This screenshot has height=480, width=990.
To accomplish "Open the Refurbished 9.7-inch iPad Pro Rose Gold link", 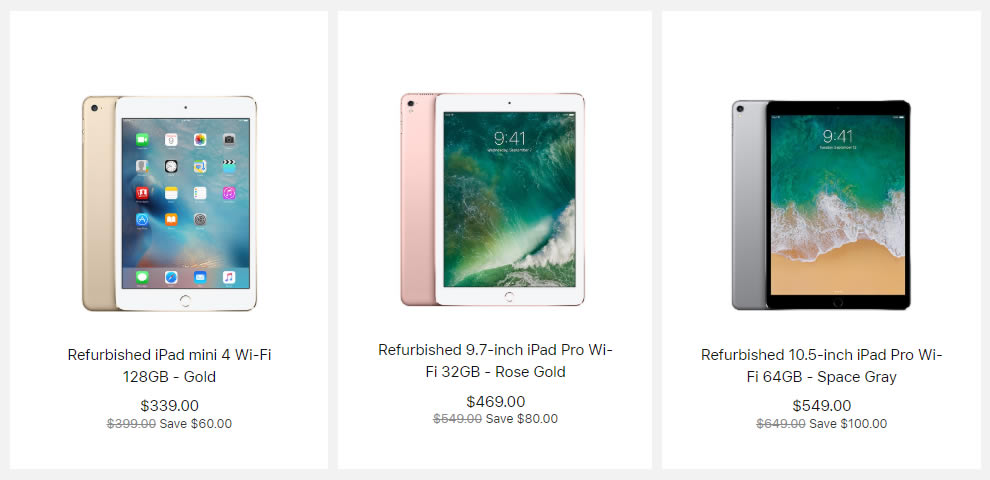I will click(x=495, y=361).
